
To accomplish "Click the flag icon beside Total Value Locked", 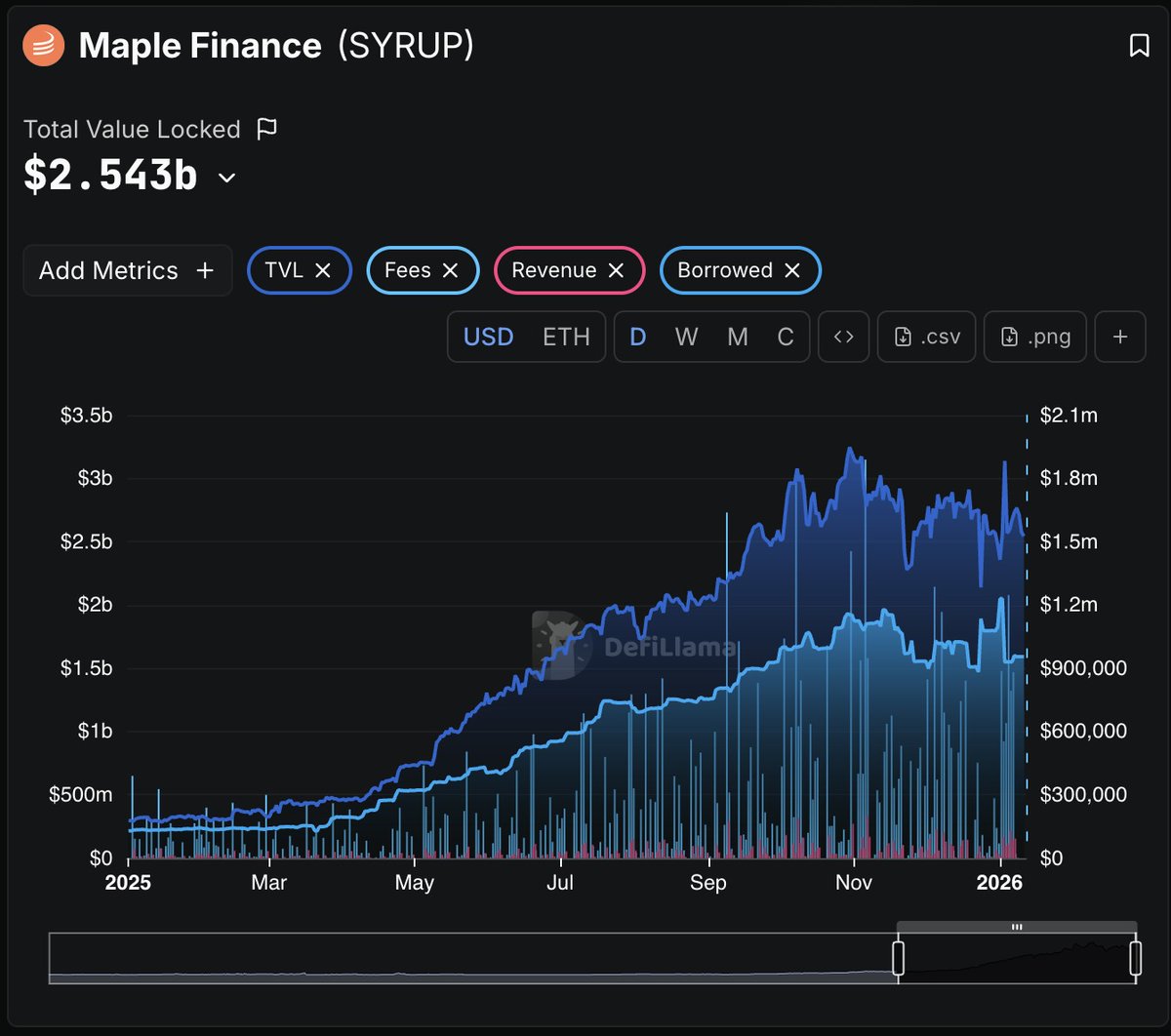I will click(x=266, y=129).
